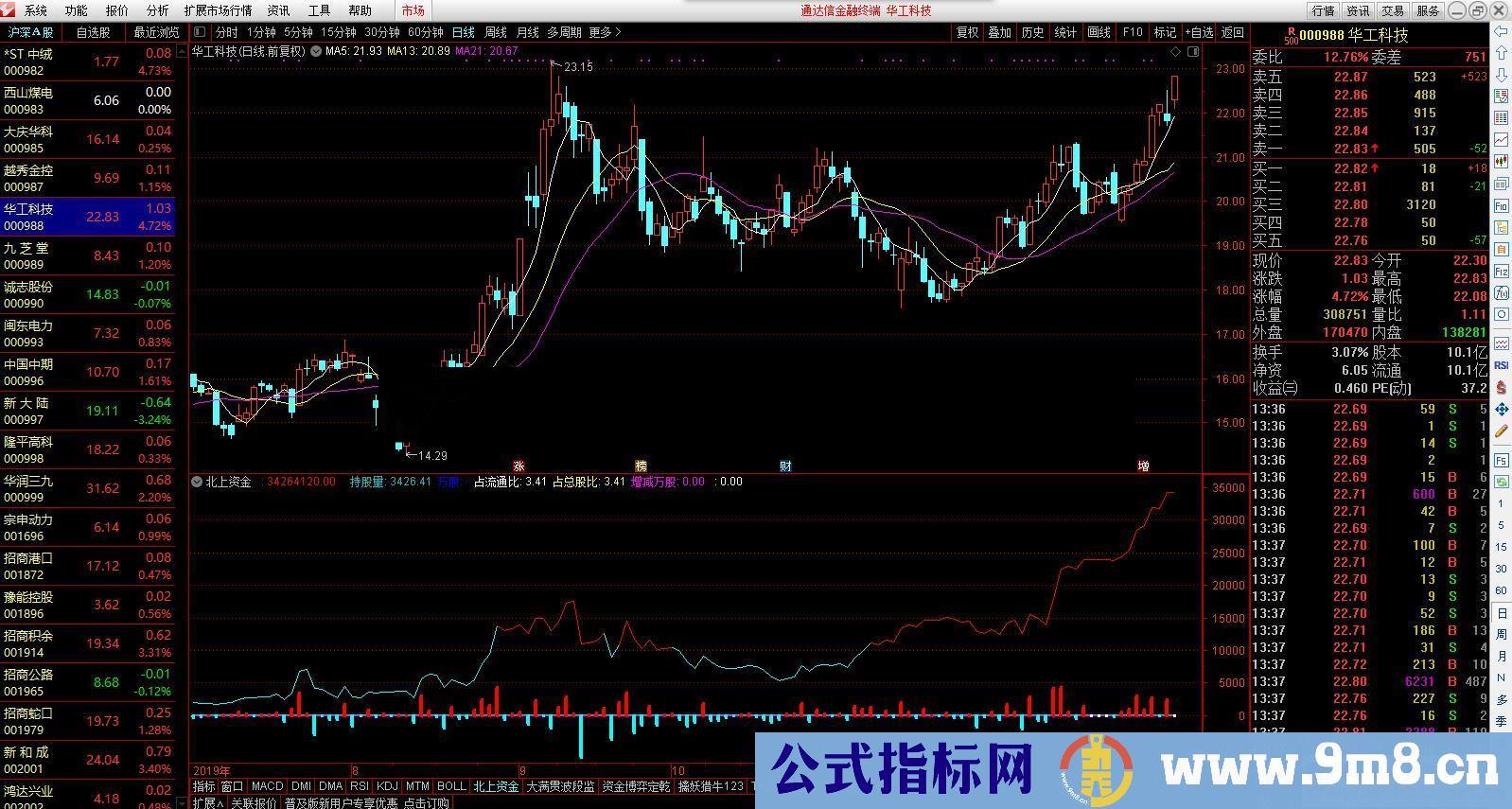Switch to 60-minute period in sidebar

(x=1501, y=590)
